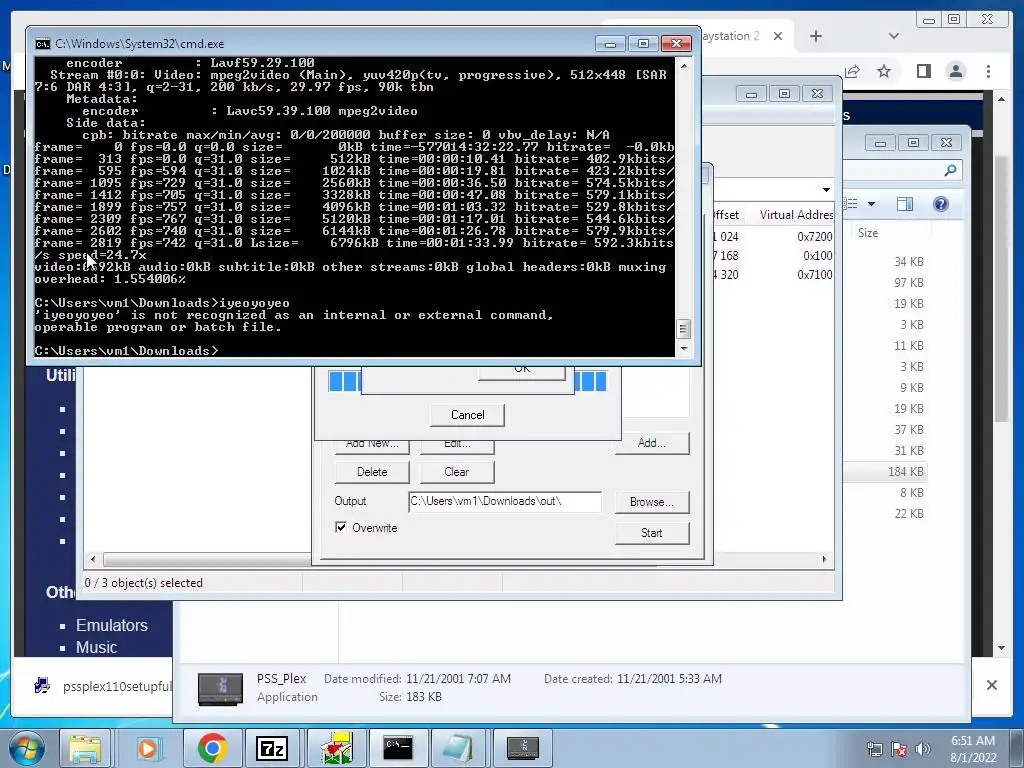Dismiss the Chrome downloads bar
Image resolution: width=1024 pixels, height=768 pixels.
[991, 685]
